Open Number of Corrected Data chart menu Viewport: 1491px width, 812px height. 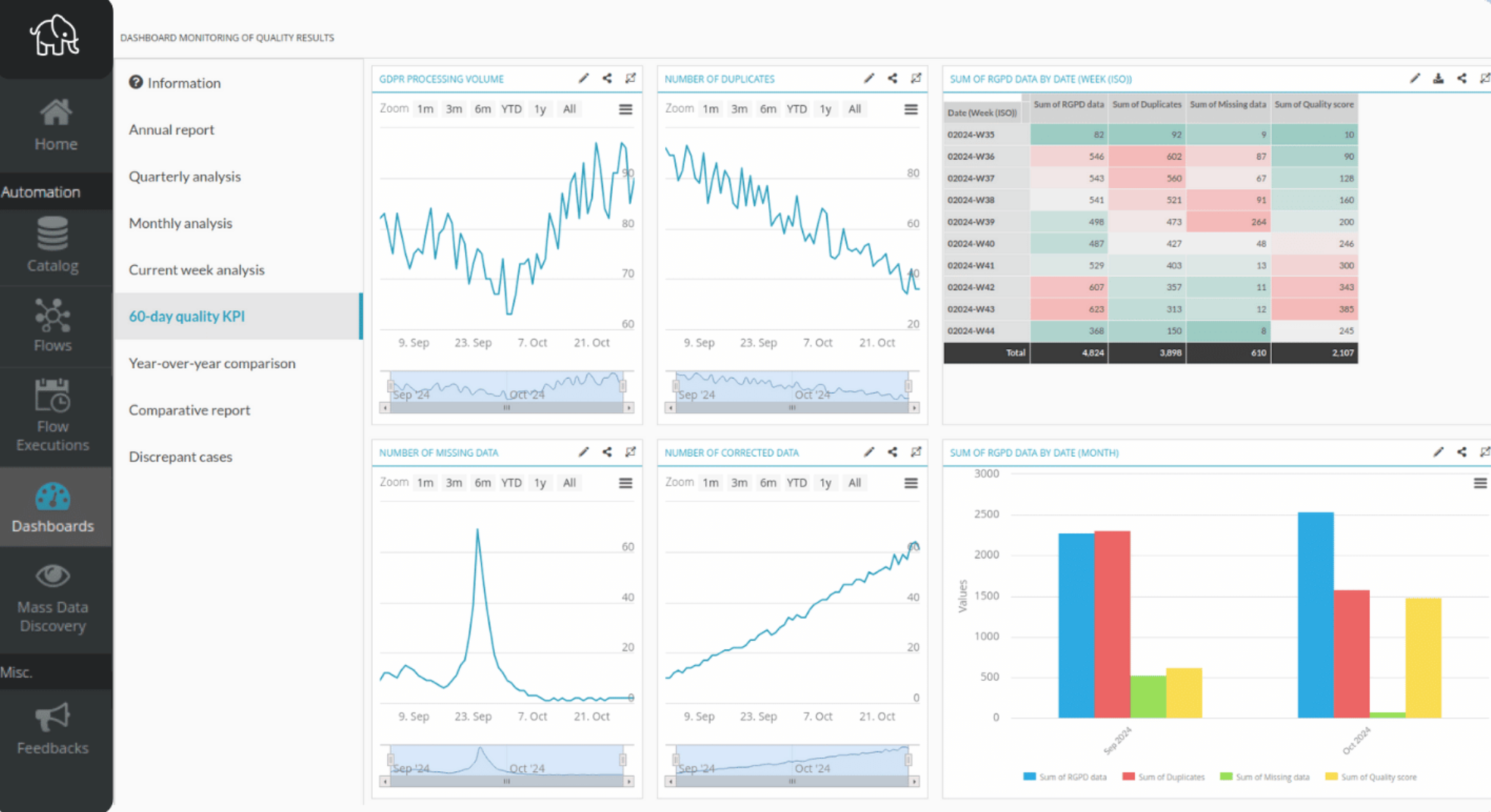(x=911, y=483)
